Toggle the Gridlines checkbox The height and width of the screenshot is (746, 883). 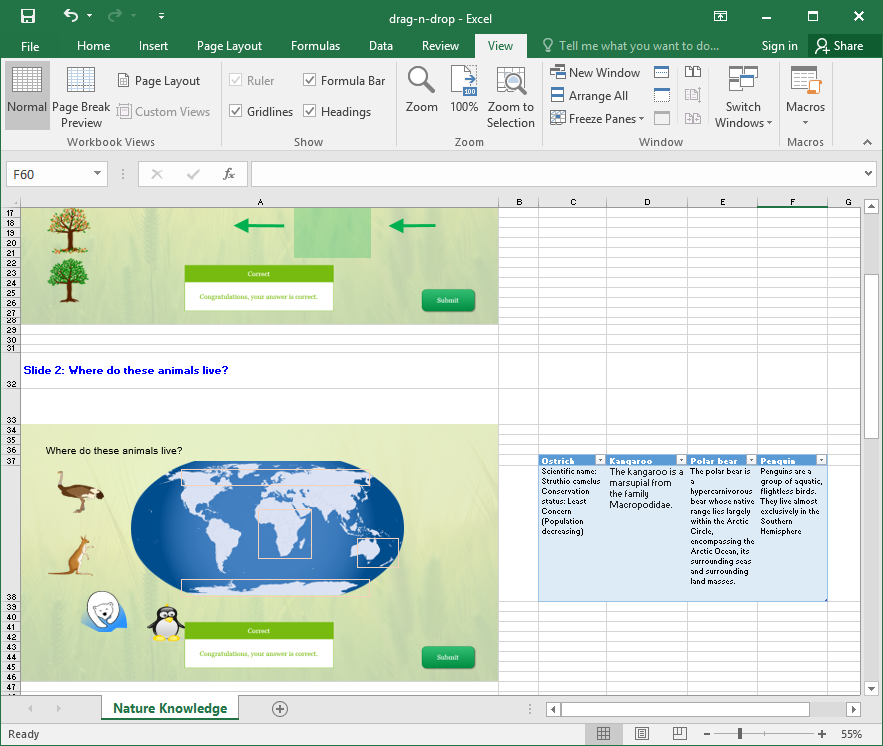[x=235, y=111]
